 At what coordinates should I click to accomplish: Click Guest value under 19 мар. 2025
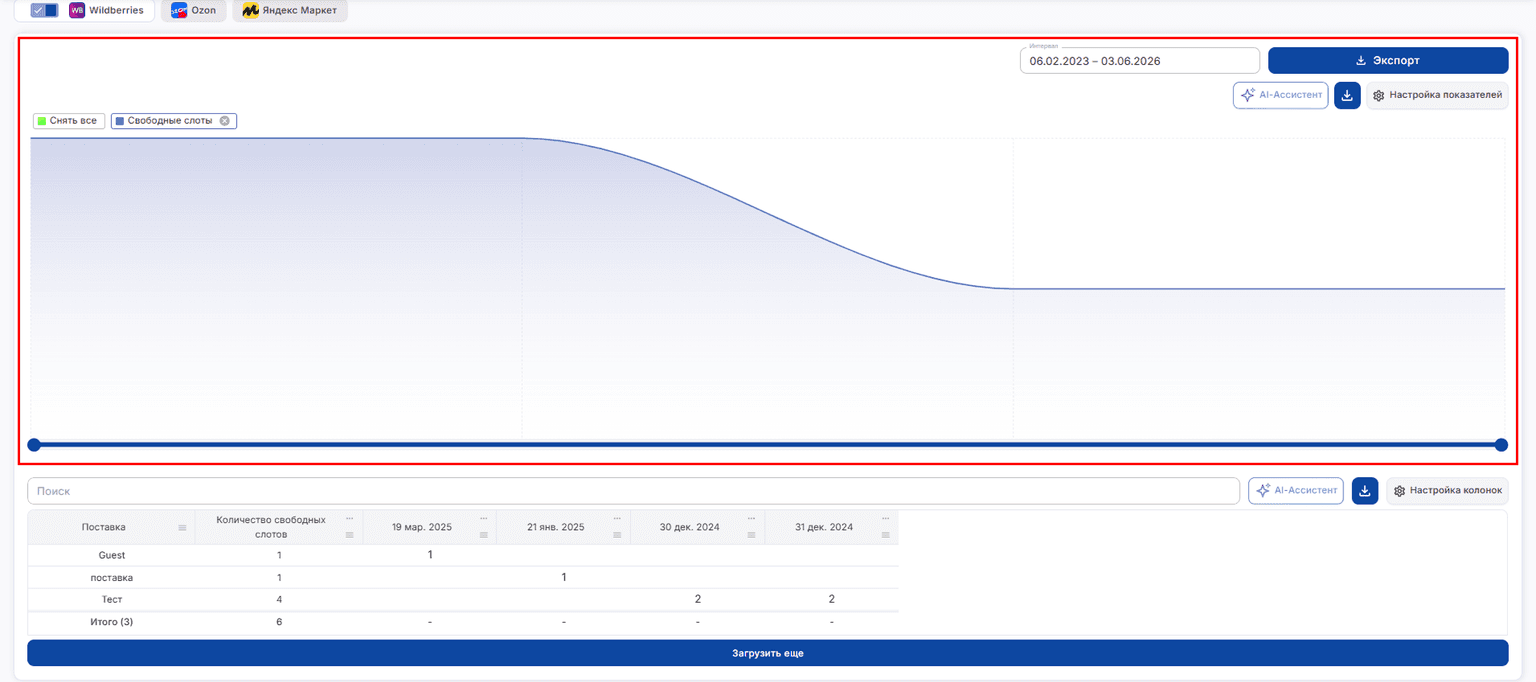point(430,555)
